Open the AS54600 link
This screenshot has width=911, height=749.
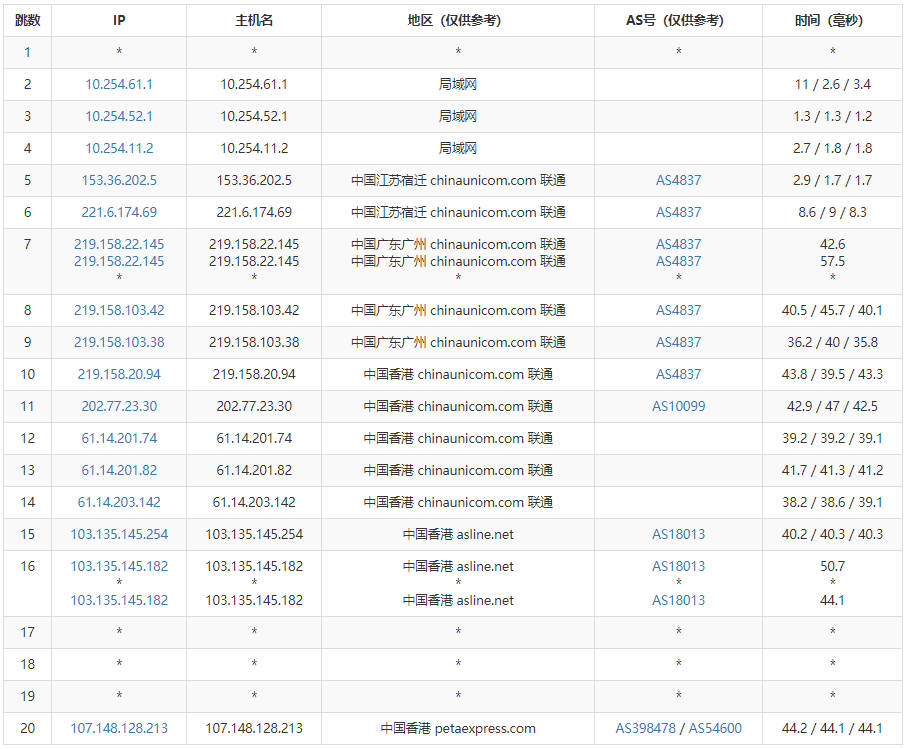pos(715,729)
